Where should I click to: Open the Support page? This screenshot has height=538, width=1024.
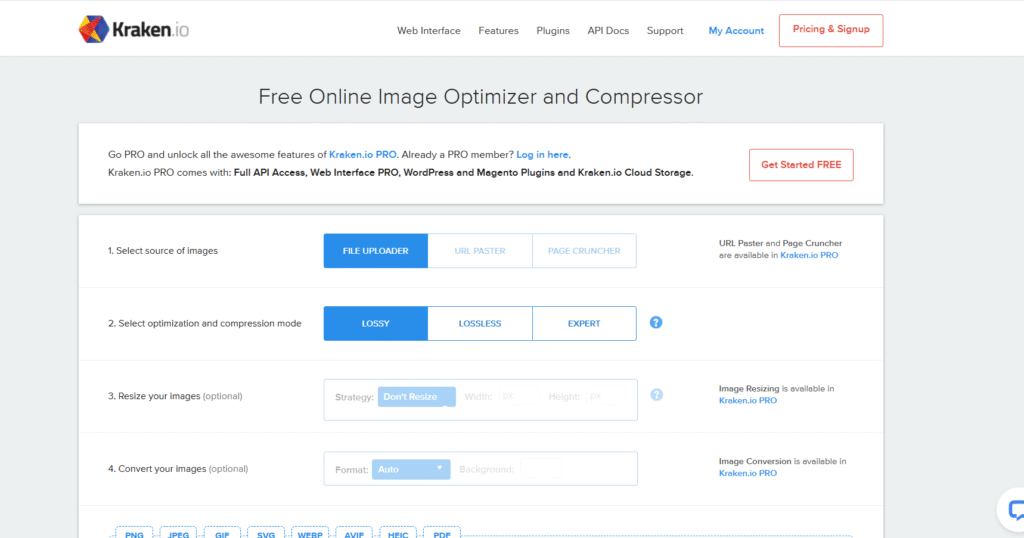coord(665,31)
